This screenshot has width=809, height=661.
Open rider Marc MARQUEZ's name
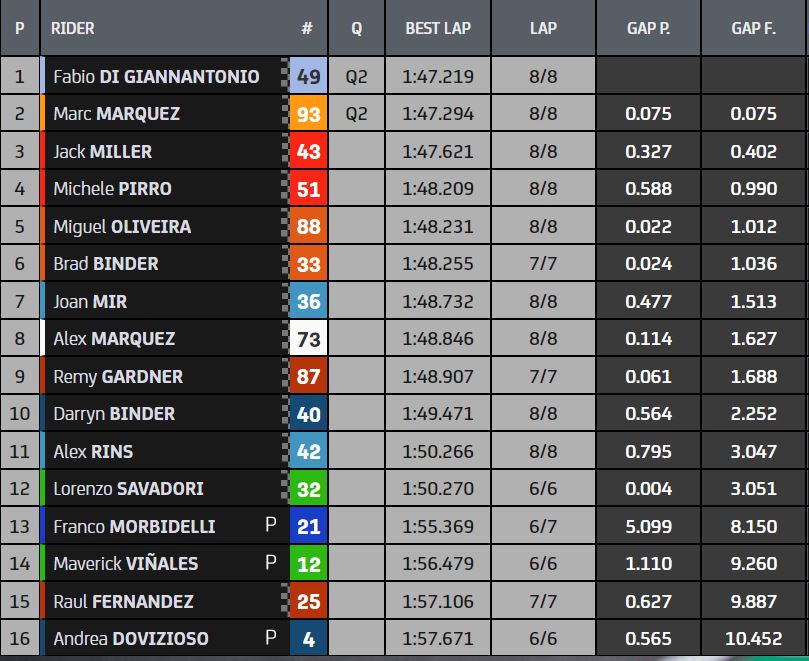coord(117,114)
